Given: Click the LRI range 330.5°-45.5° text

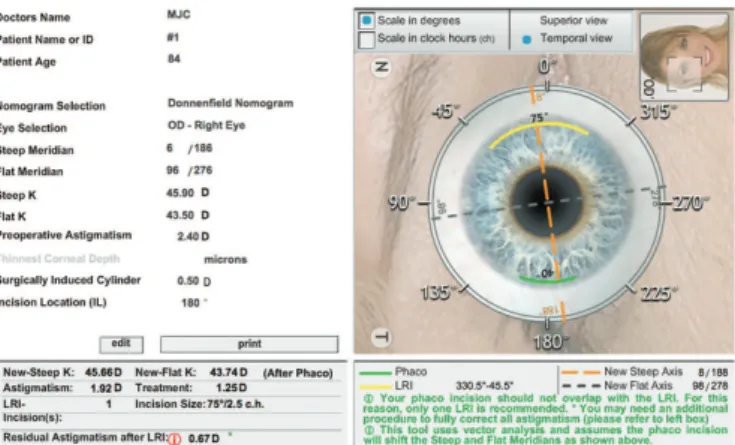Looking at the screenshot, I should [x=485, y=386].
